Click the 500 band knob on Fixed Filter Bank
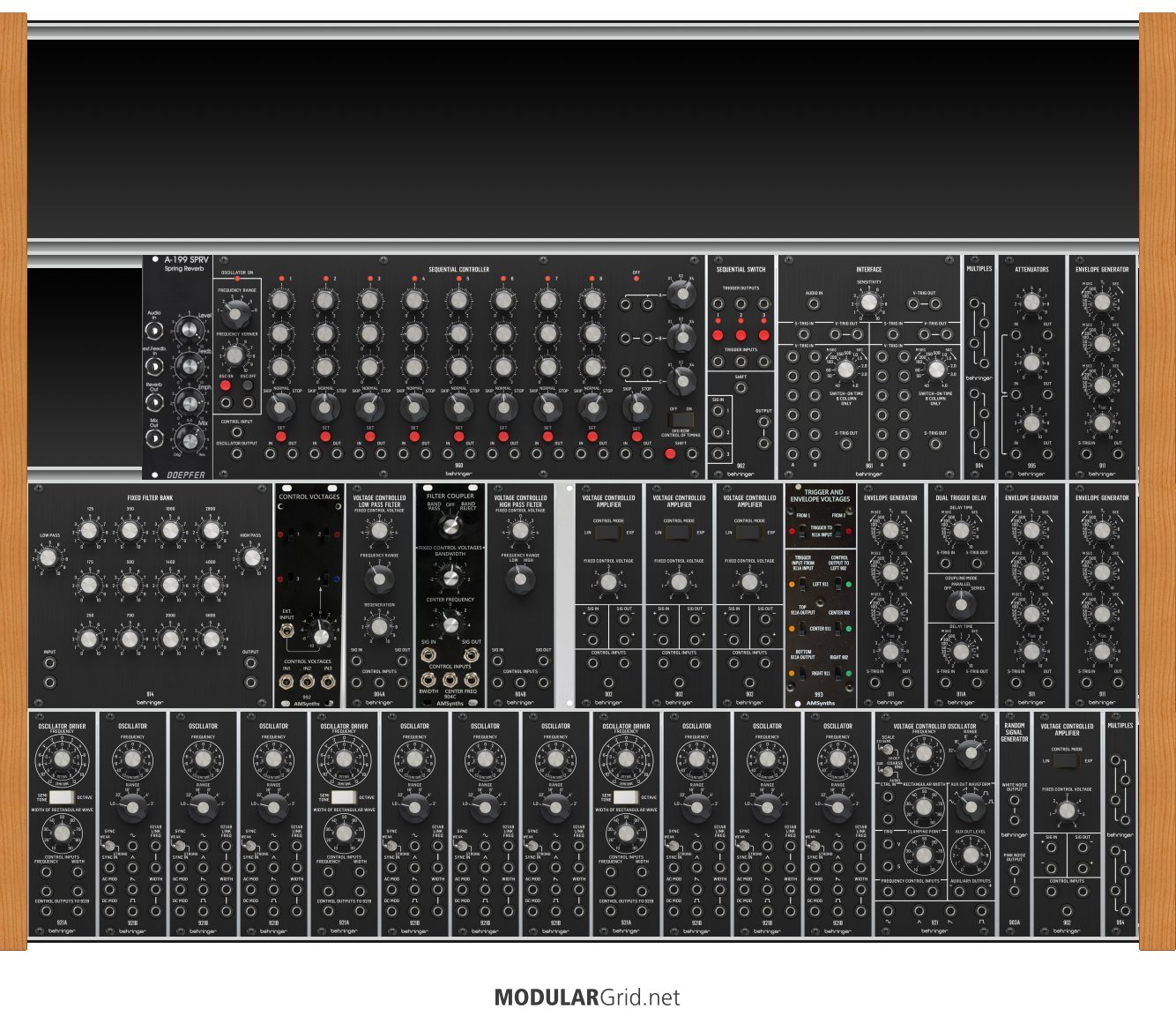 pos(130,585)
